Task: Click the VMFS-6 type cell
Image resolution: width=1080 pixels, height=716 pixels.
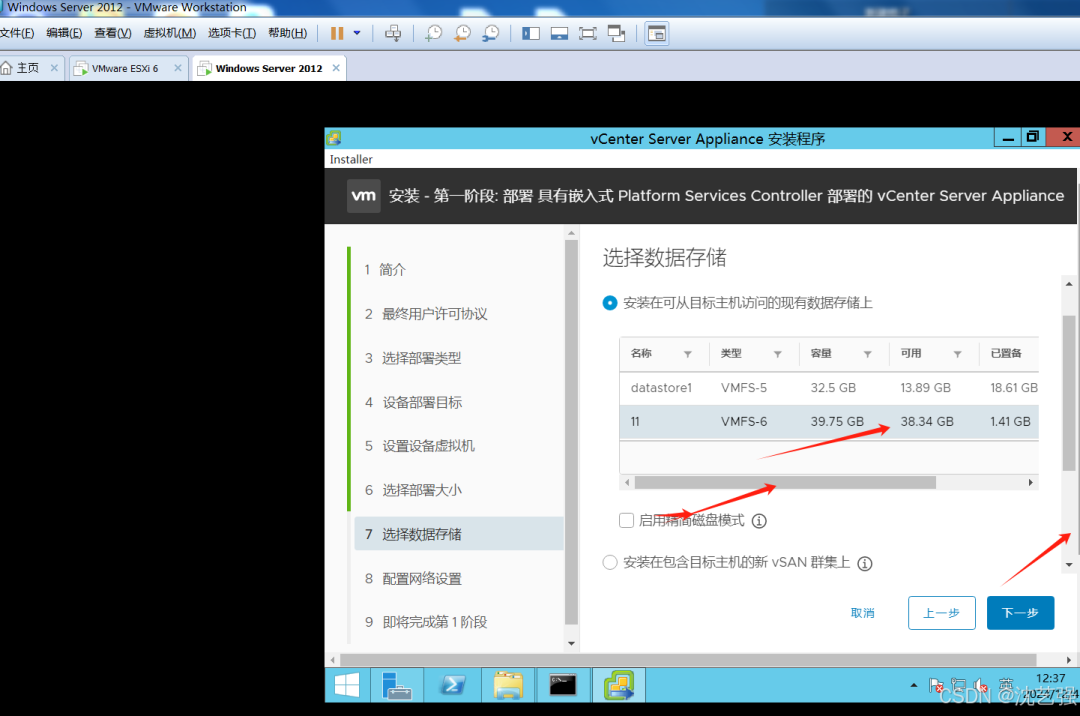Action: click(744, 421)
